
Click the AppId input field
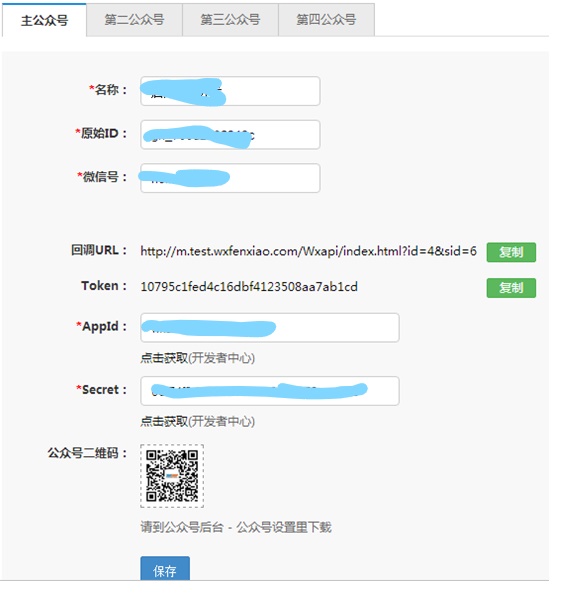[270, 328]
